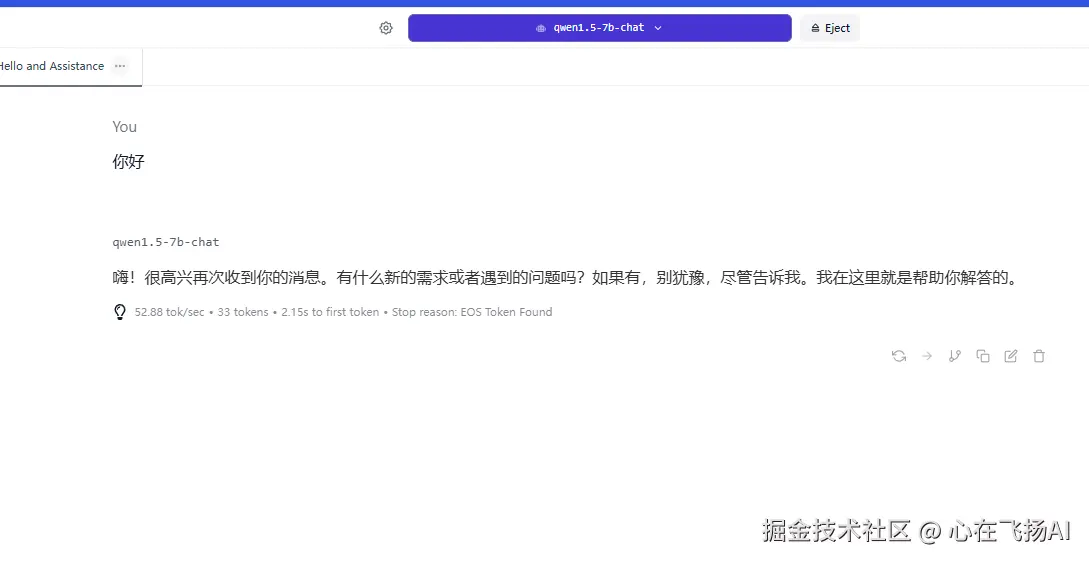Click the model icon inside the selector bar

pyautogui.click(x=541, y=28)
